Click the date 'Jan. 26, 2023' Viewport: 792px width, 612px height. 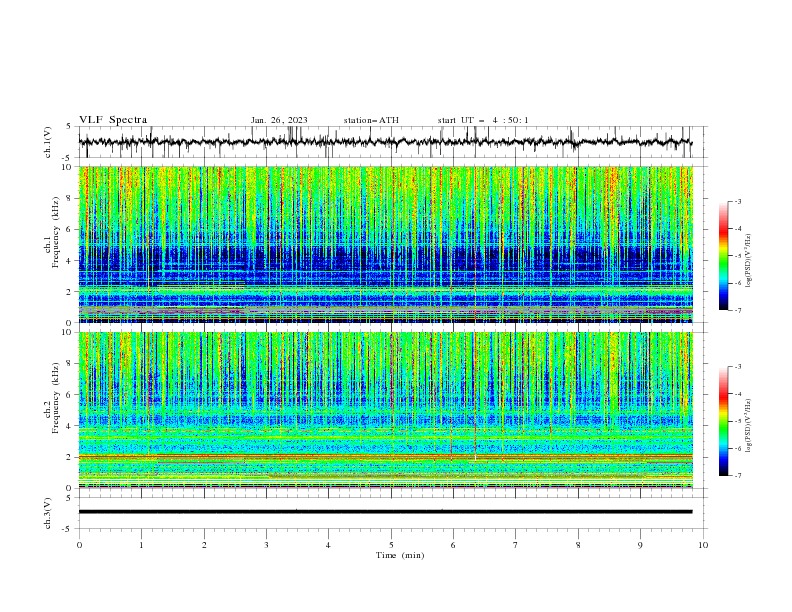coord(279,120)
